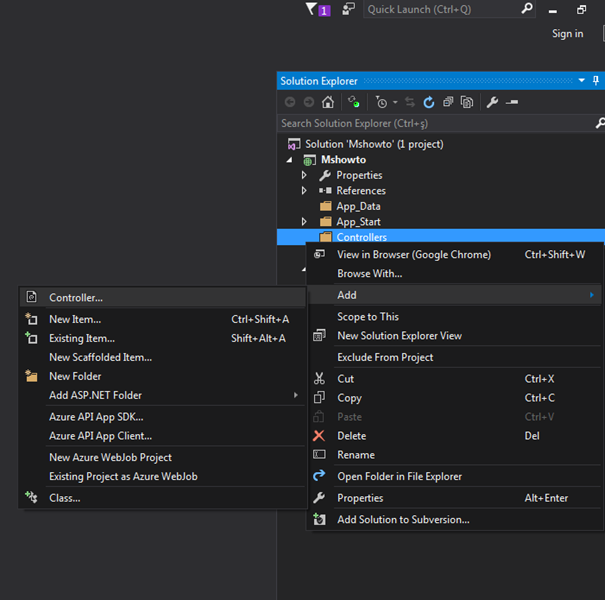Choose Existing Project as Azure WebJob
Image resolution: width=605 pixels, height=600 pixels.
[x=123, y=477]
